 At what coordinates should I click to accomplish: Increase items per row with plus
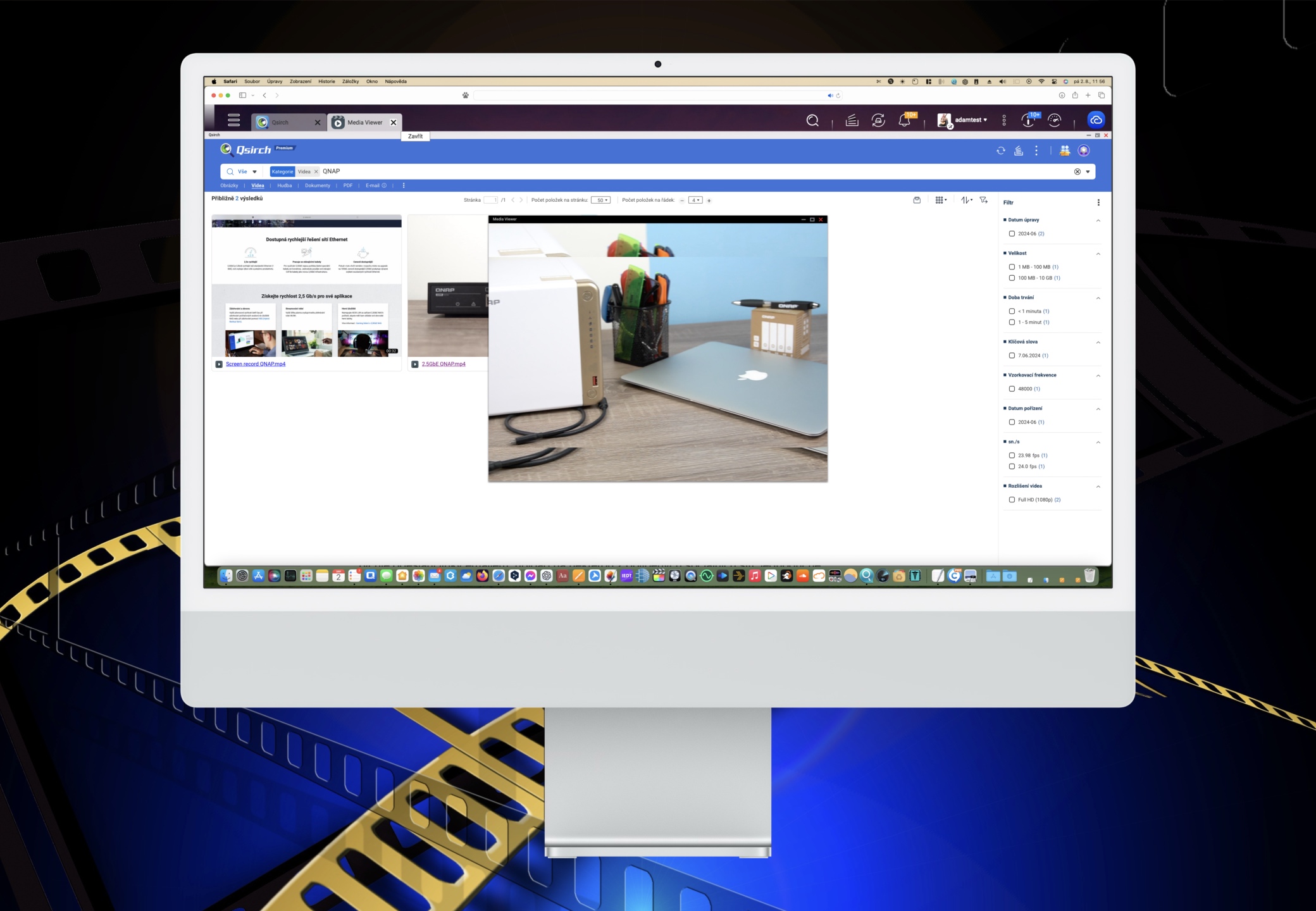[x=709, y=201]
